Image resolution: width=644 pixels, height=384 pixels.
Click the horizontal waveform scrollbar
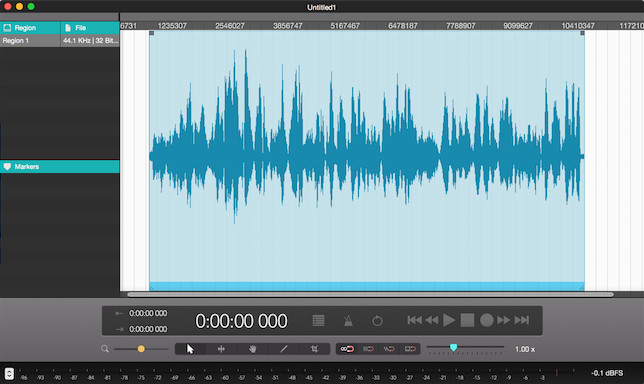tap(370, 294)
